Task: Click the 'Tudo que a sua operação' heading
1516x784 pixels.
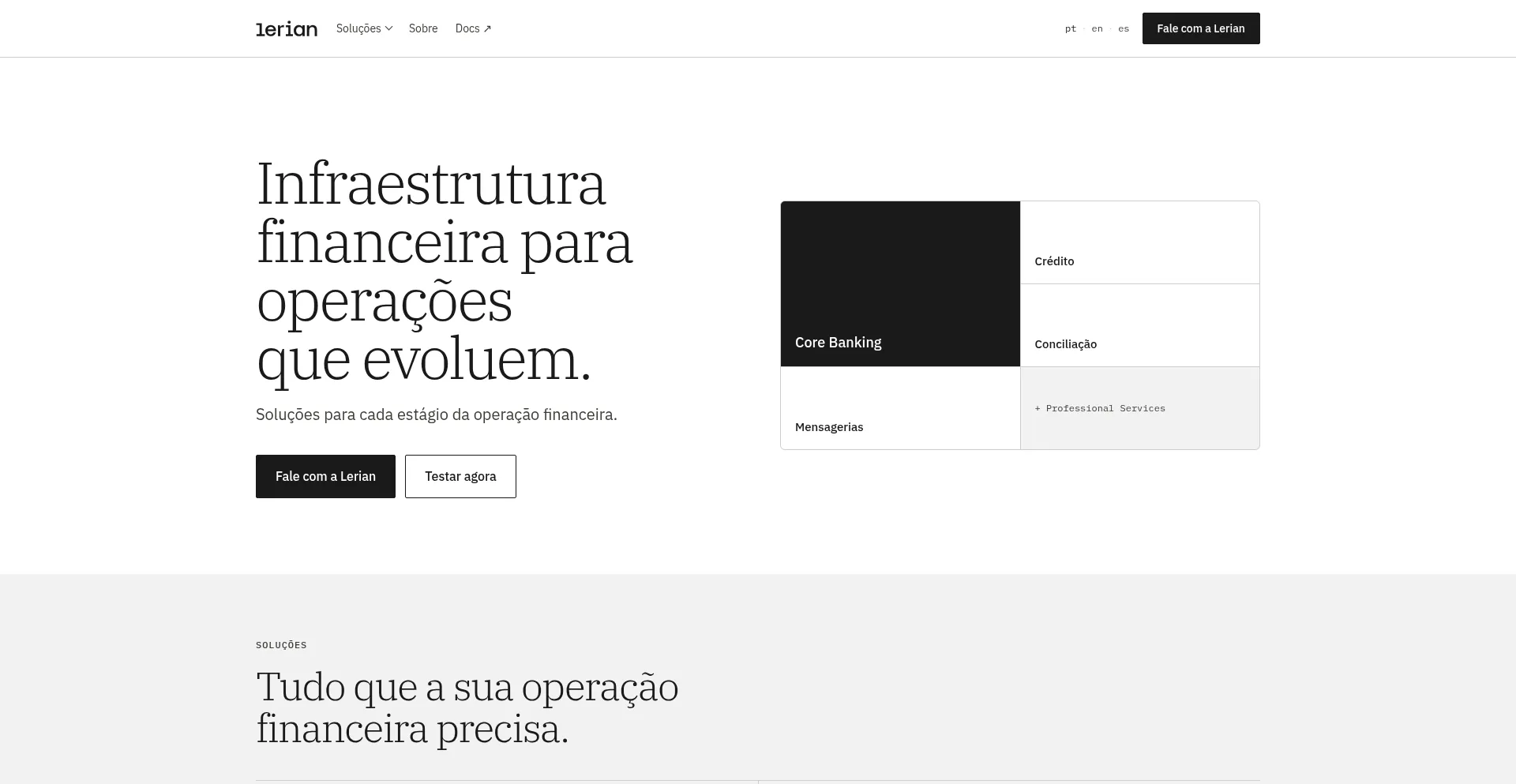Action: coord(467,708)
